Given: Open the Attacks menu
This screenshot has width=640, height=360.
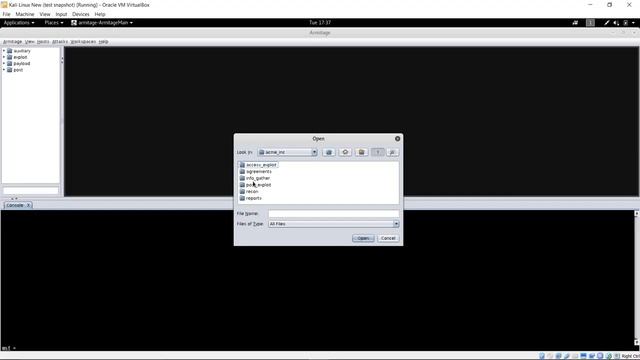Looking at the screenshot, I should 60,42.
